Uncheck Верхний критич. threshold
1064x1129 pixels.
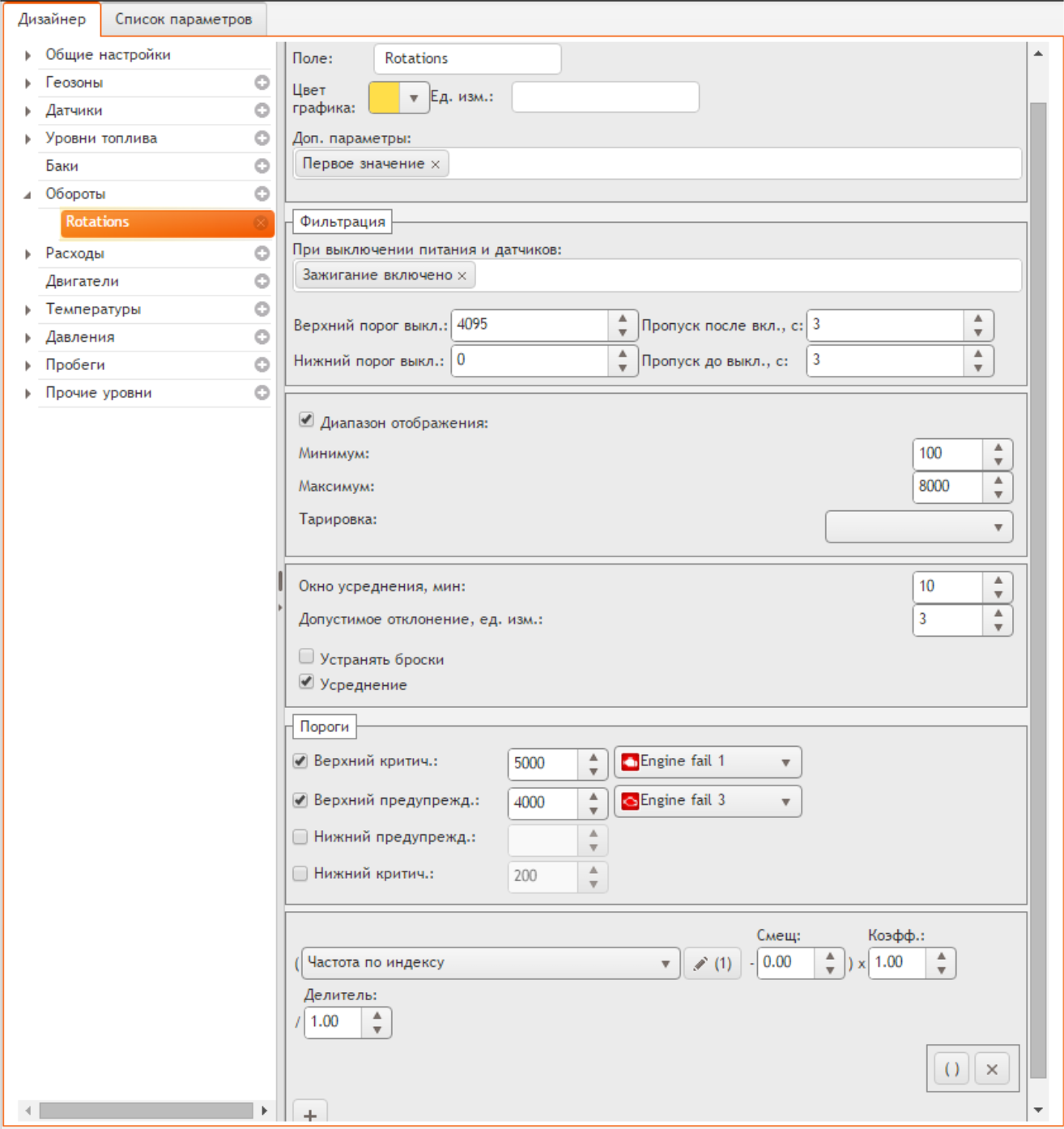tap(300, 760)
